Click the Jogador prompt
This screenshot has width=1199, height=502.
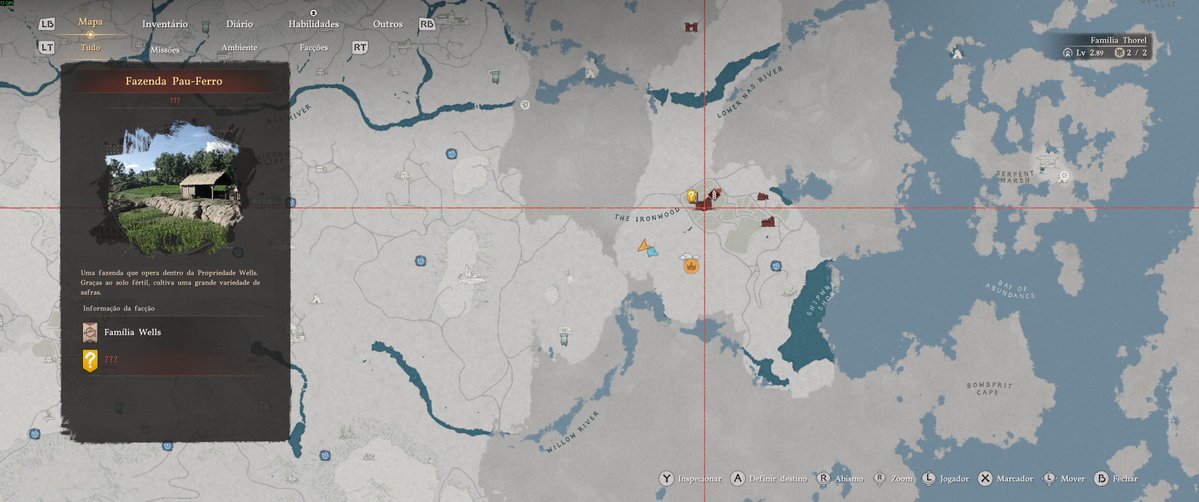[954, 479]
